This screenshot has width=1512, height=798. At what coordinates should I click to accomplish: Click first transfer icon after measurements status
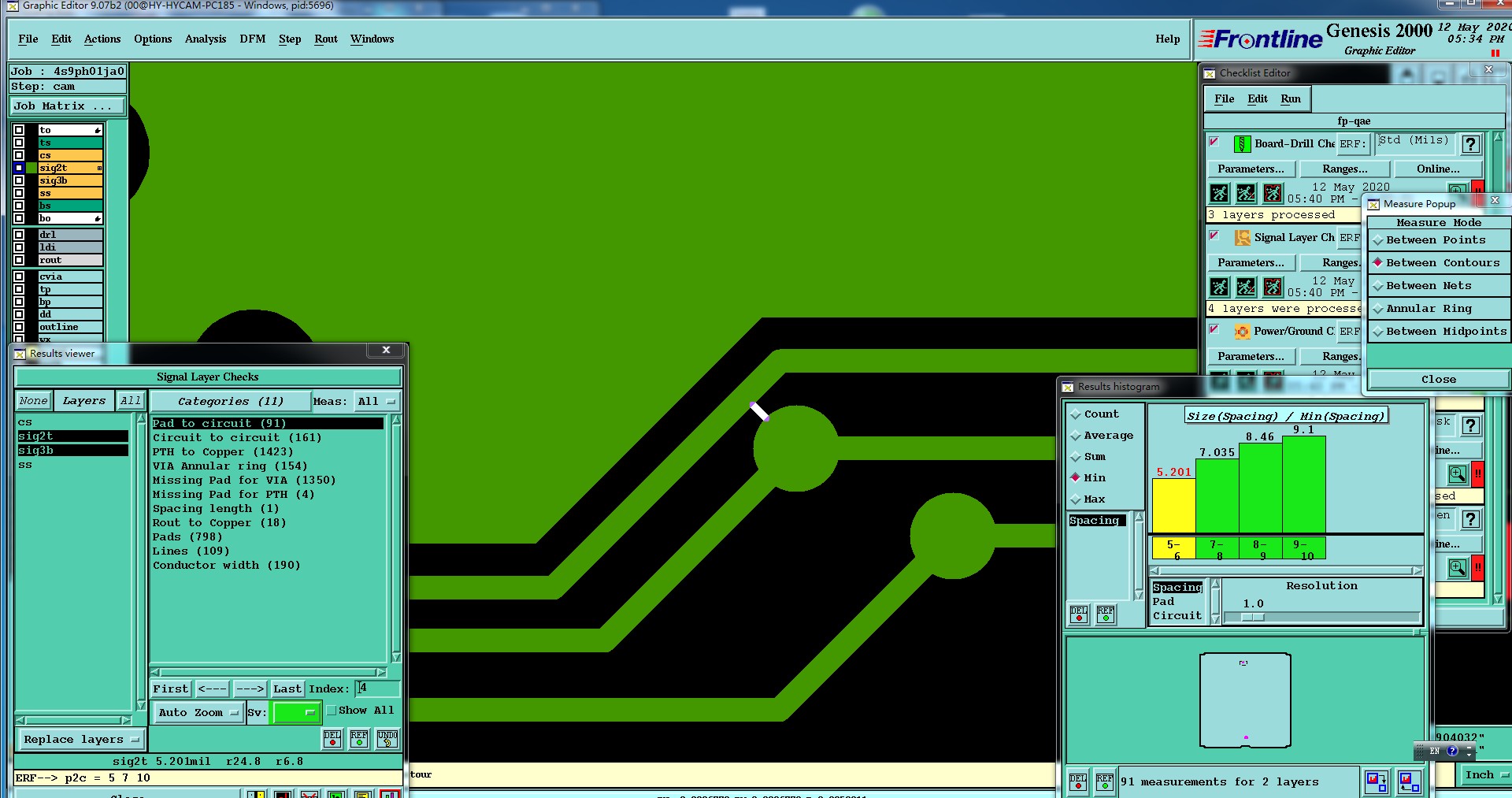[x=1377, y=781]
